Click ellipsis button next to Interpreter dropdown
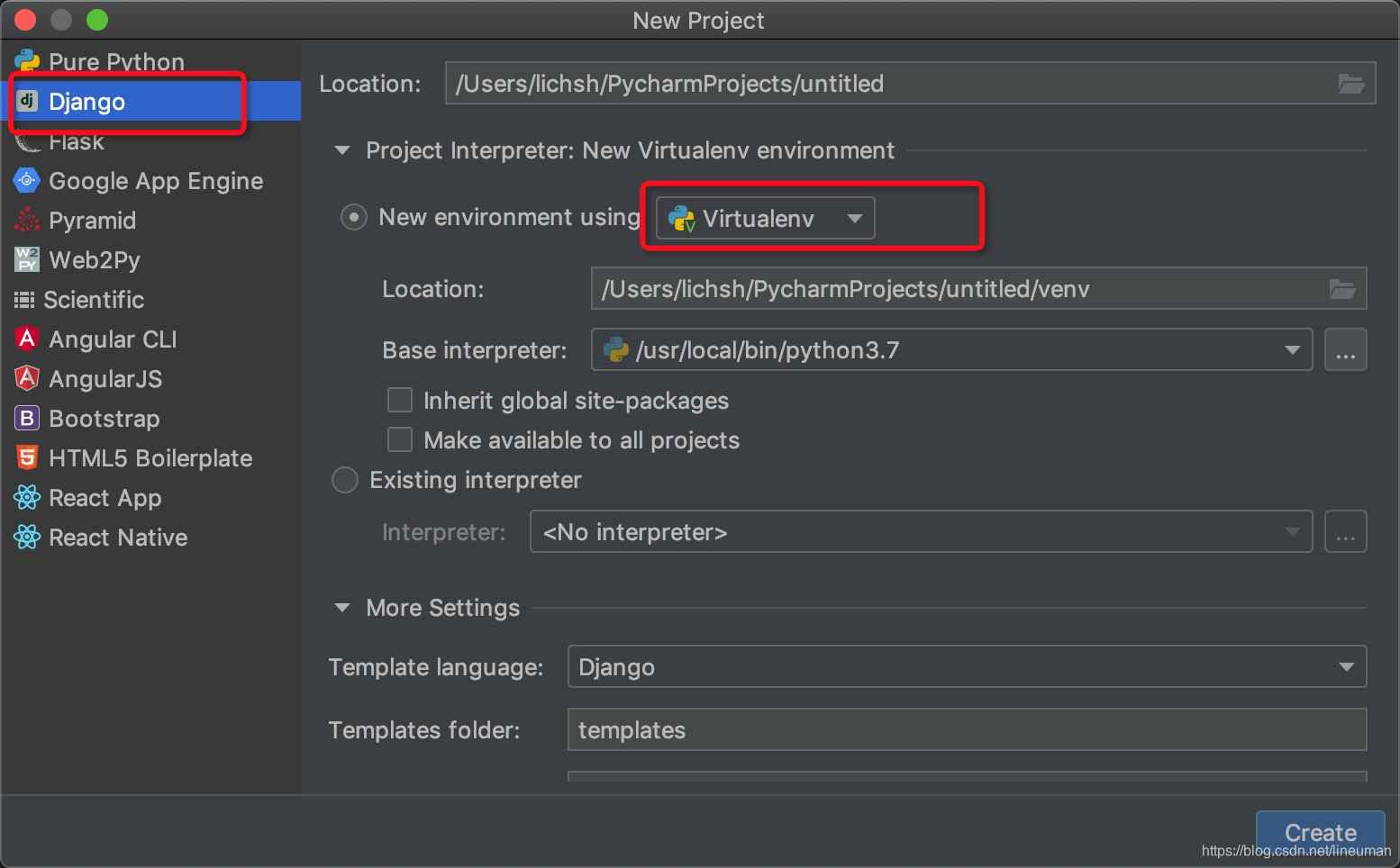 (1346, 532)
